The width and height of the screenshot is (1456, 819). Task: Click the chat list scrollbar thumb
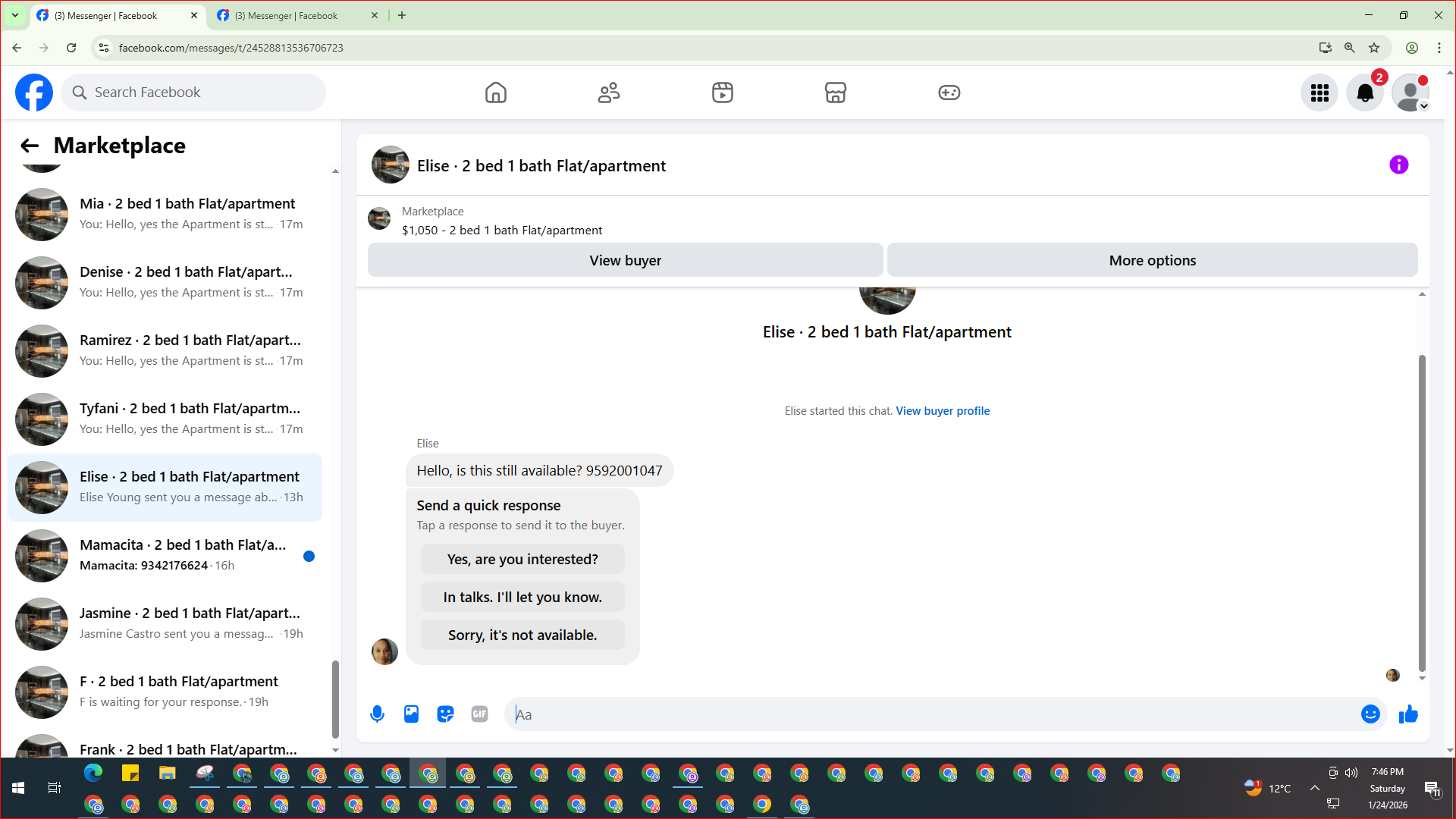[335, 698]
